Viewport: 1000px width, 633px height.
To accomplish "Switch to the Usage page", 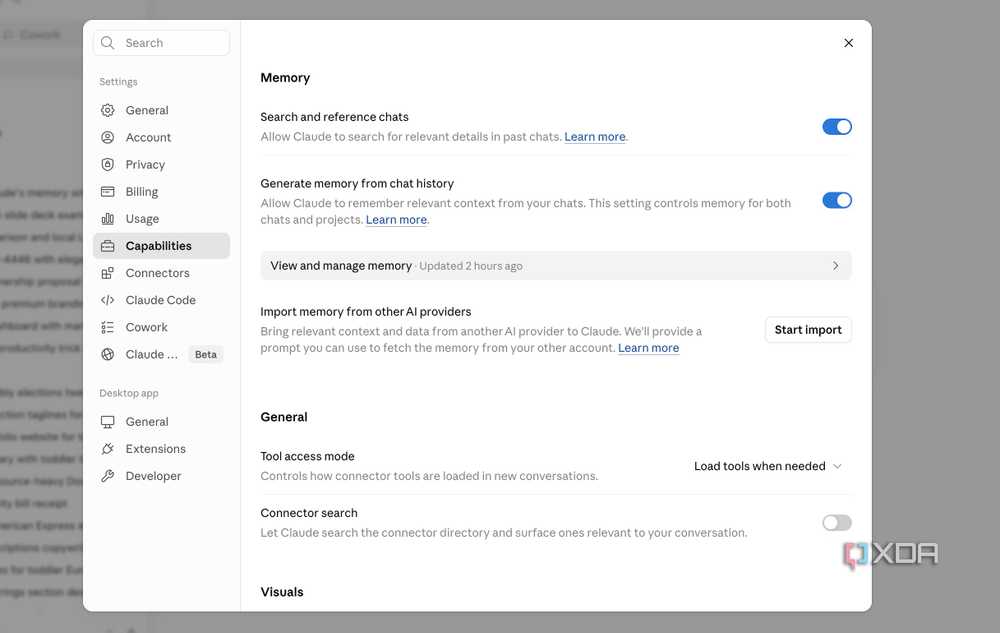I will 161,219.
